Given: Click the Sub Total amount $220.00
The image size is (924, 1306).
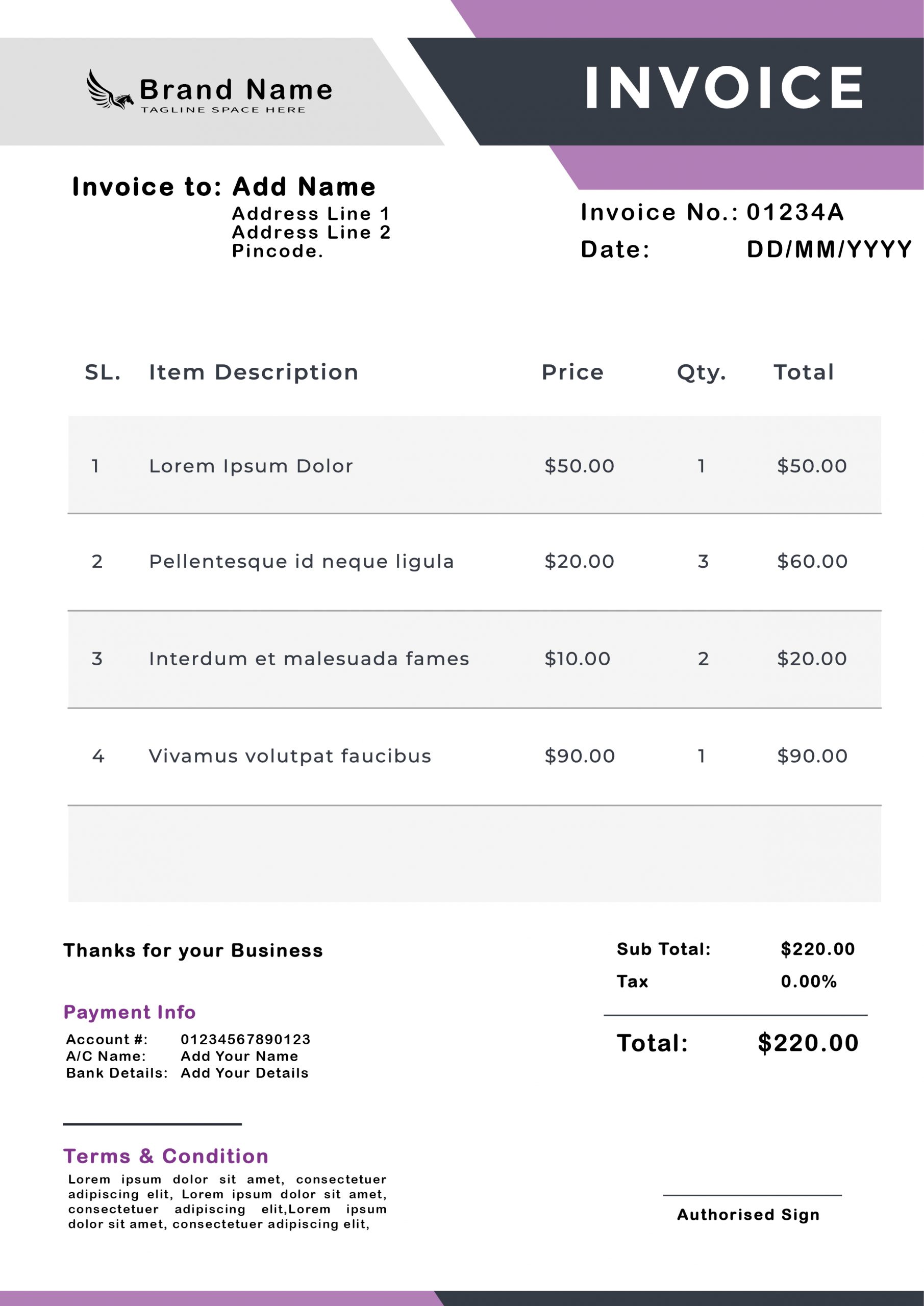Looking at the screenshot, I should (817, 949).
